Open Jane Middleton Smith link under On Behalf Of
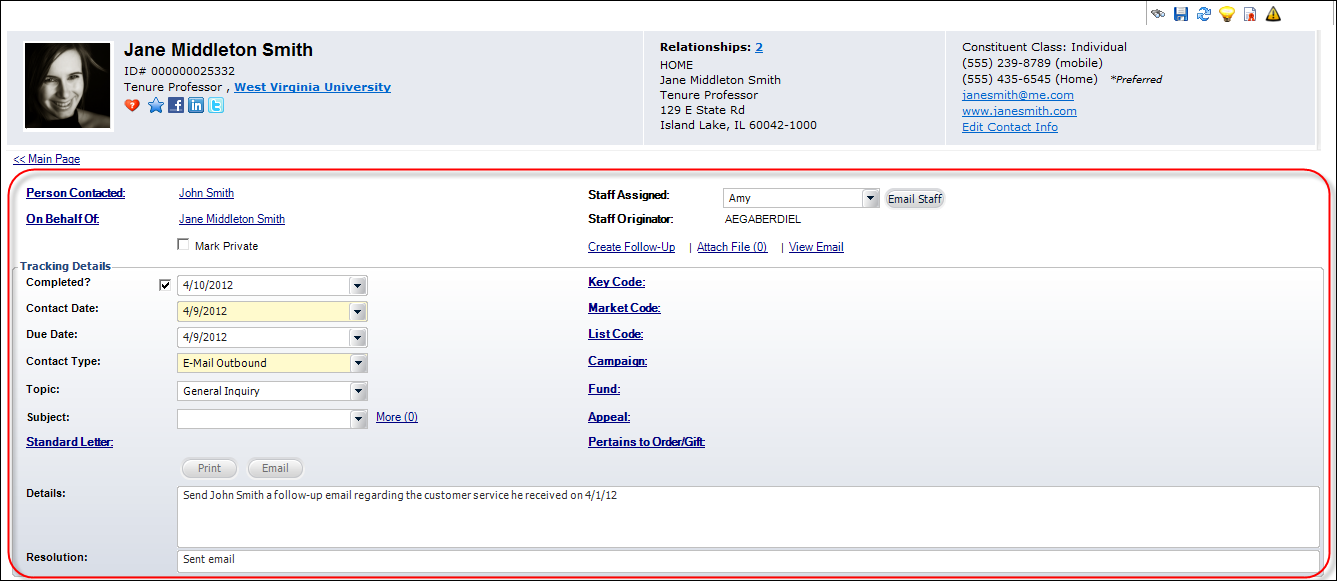Screen dimensions: 1337x581 click(x=232, y=219)
